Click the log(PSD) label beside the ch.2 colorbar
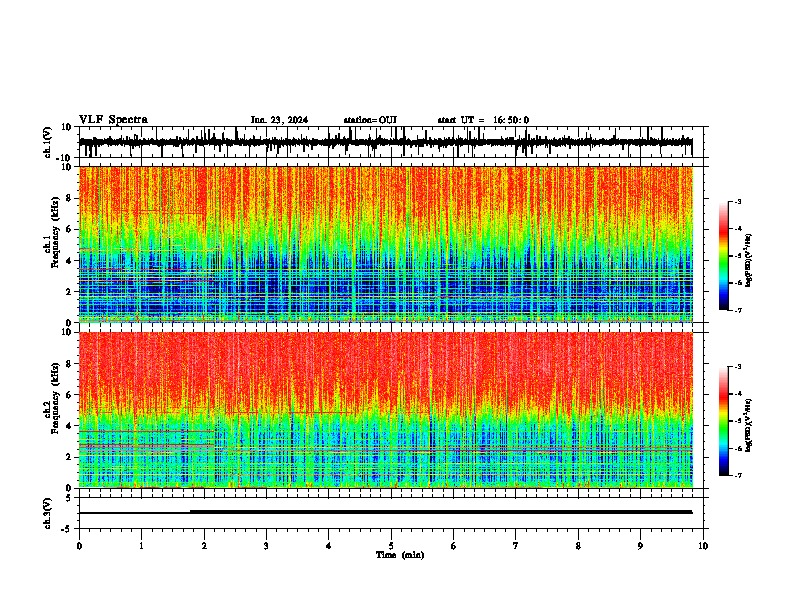 tap(749, 425)
